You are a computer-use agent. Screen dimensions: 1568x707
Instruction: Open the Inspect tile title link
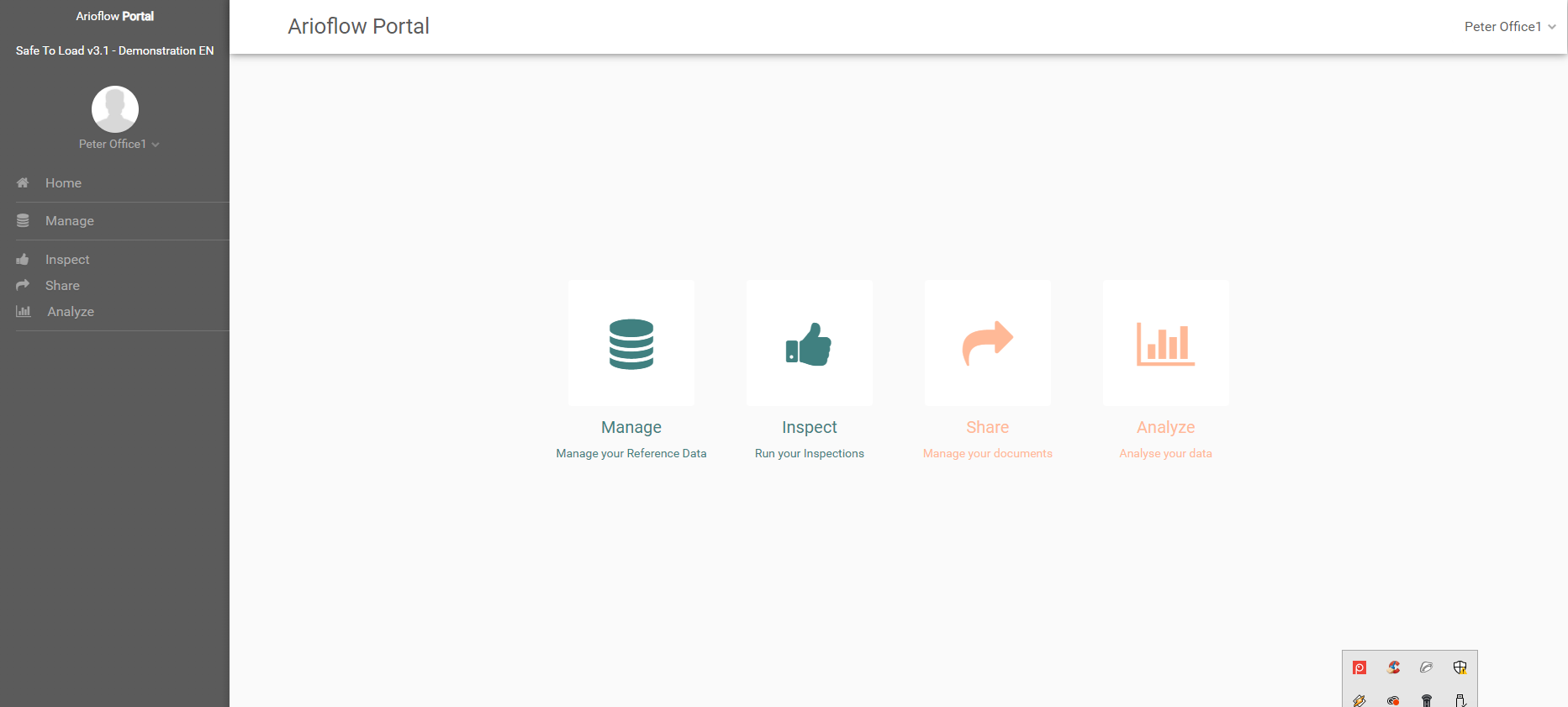coord(809,427)
